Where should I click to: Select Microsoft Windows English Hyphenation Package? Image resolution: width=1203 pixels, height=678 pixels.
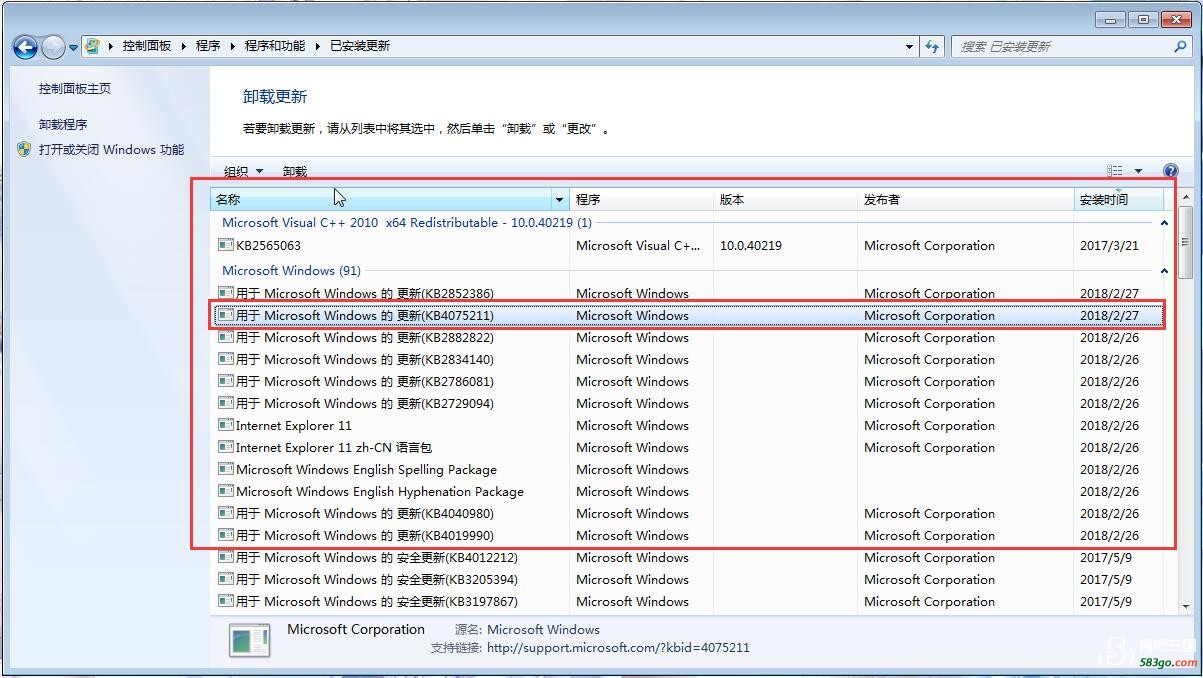coord(688,491)
